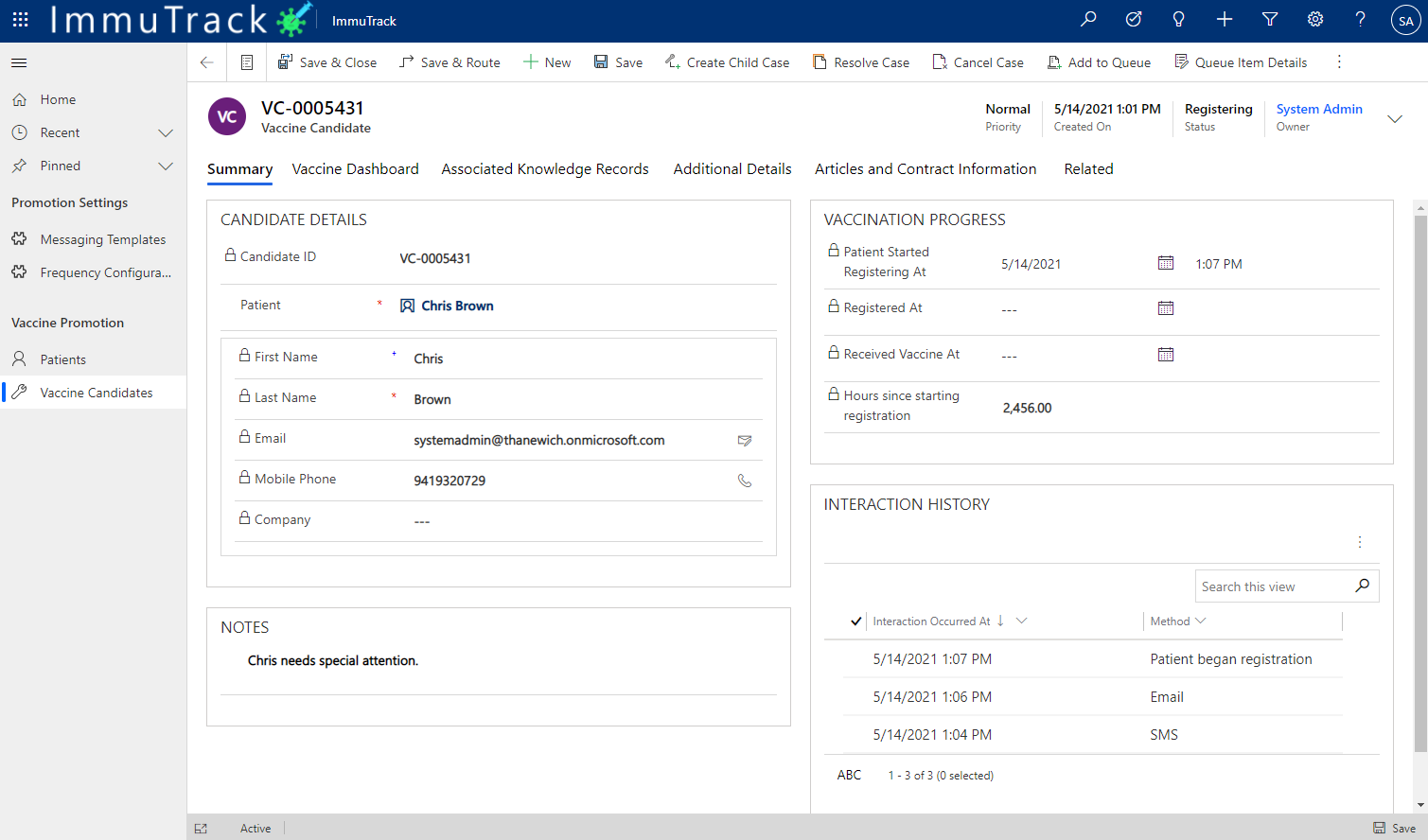Toggle select-all checkmark in Interaction History grid
The height and width of the screenshot is (840, 1428).
[855, 621]
